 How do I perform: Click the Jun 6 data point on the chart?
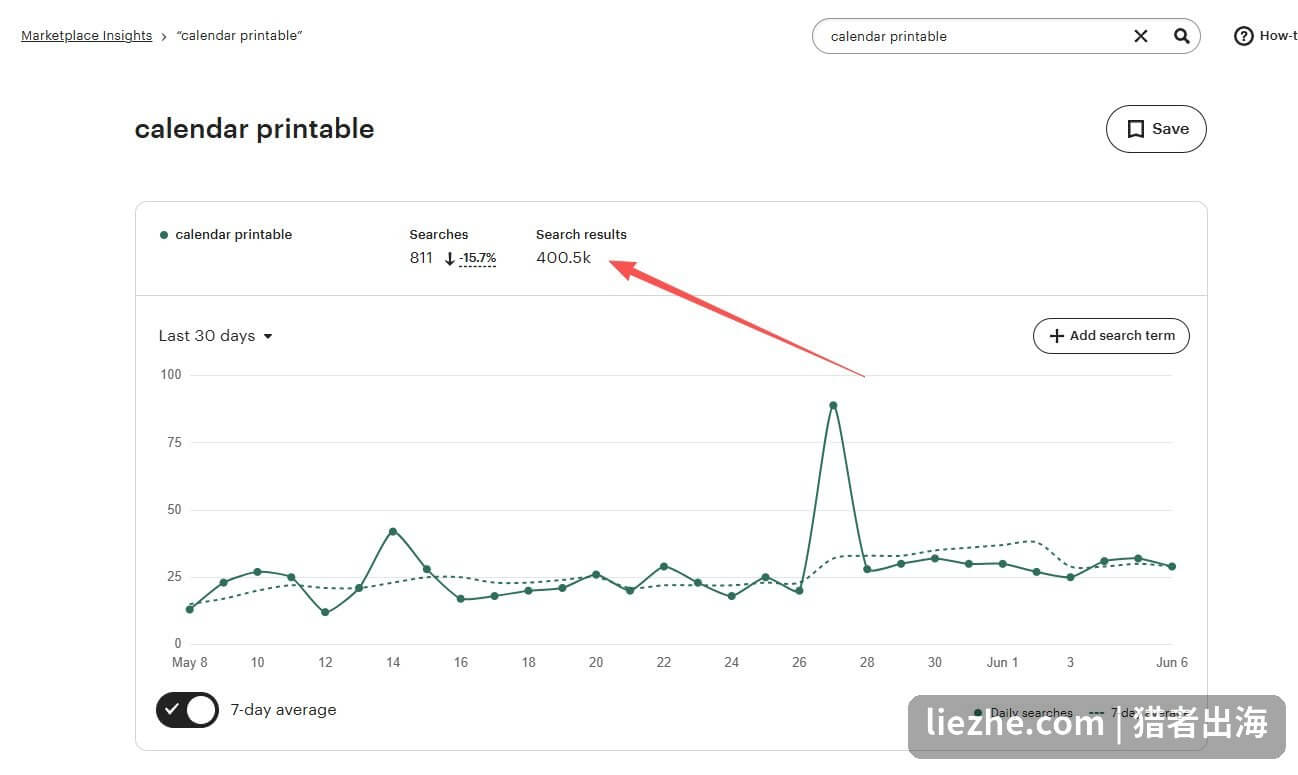pyautogui.click(x=1172, y=566)
